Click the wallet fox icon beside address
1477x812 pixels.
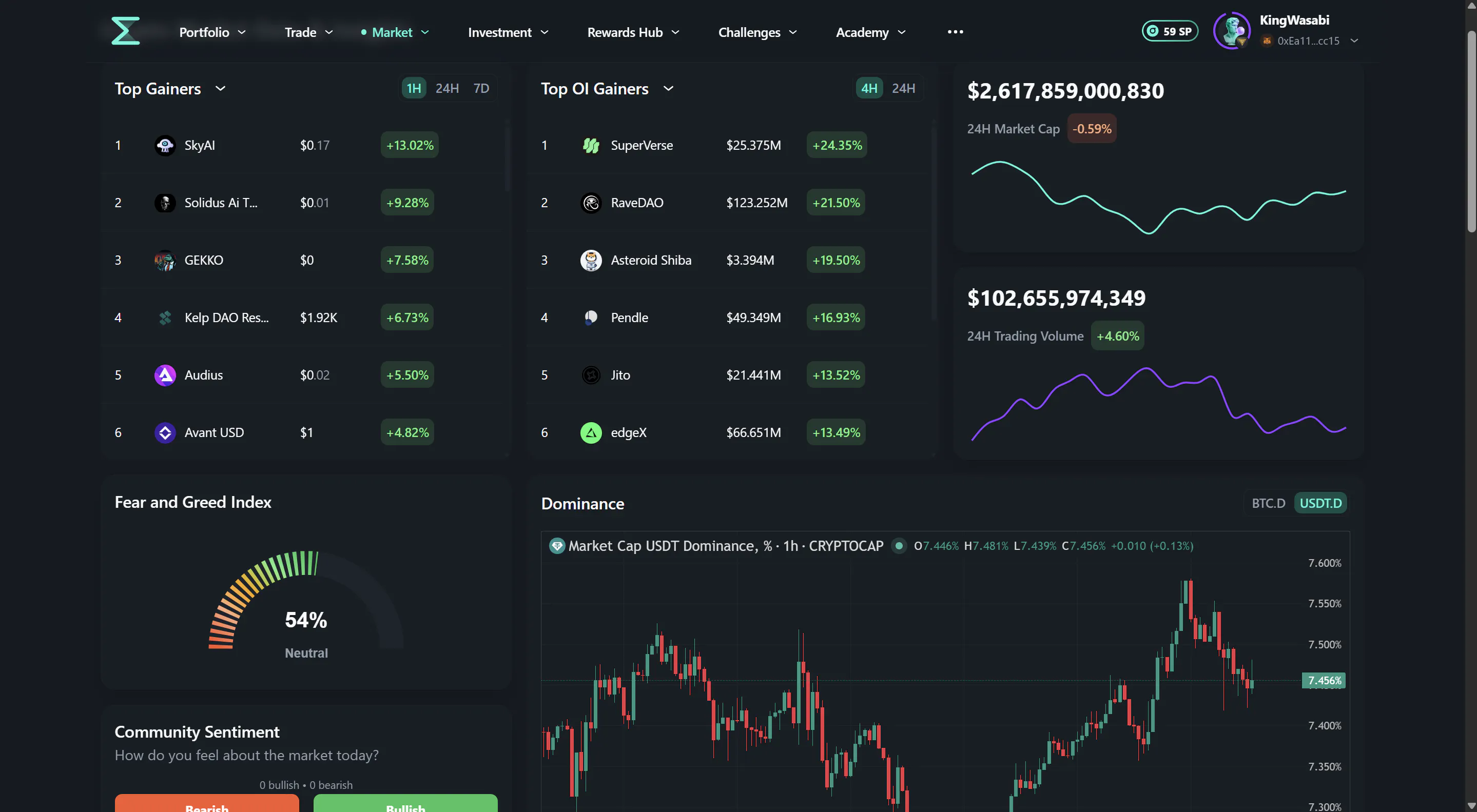(x=1267, y=41)
